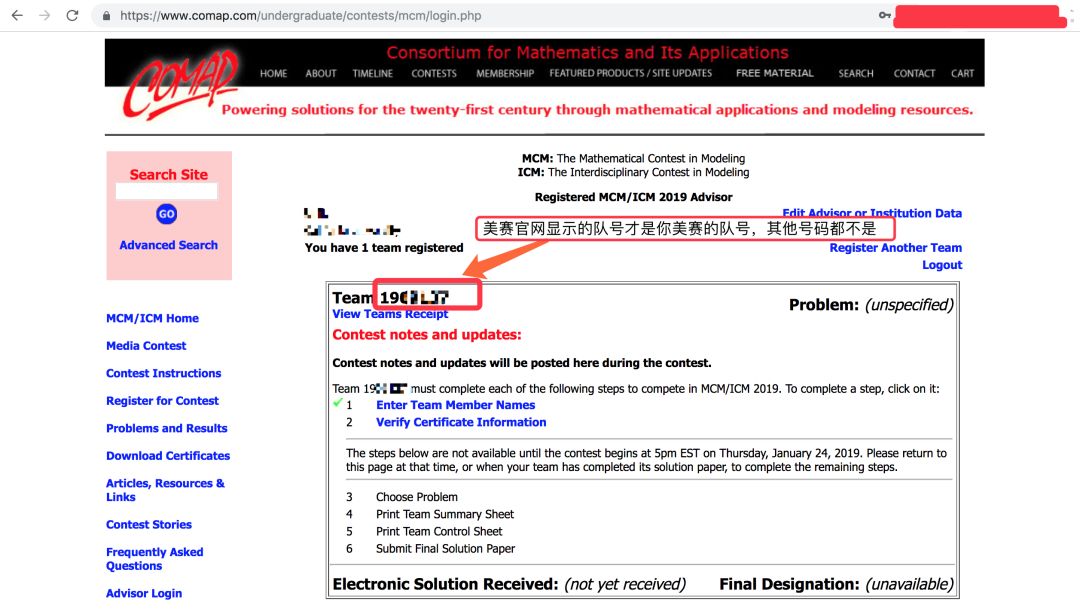Viewport: 1080px width, 612px height.
Task: Click 'Final Designation: (unavailable)' text
Action: [x=836, y=584]
